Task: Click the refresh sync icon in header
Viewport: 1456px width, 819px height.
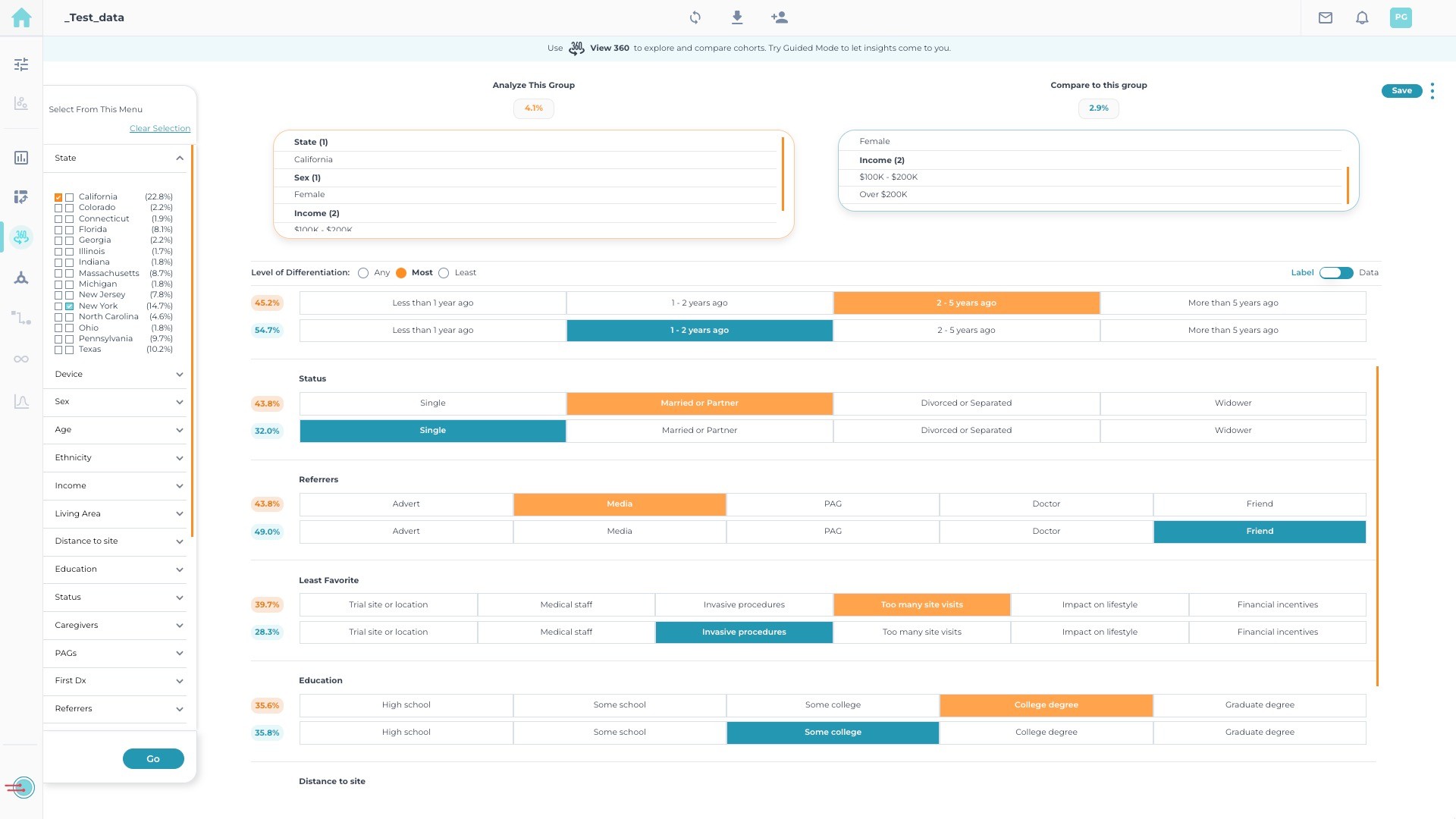Action: [x=695, y=17]
